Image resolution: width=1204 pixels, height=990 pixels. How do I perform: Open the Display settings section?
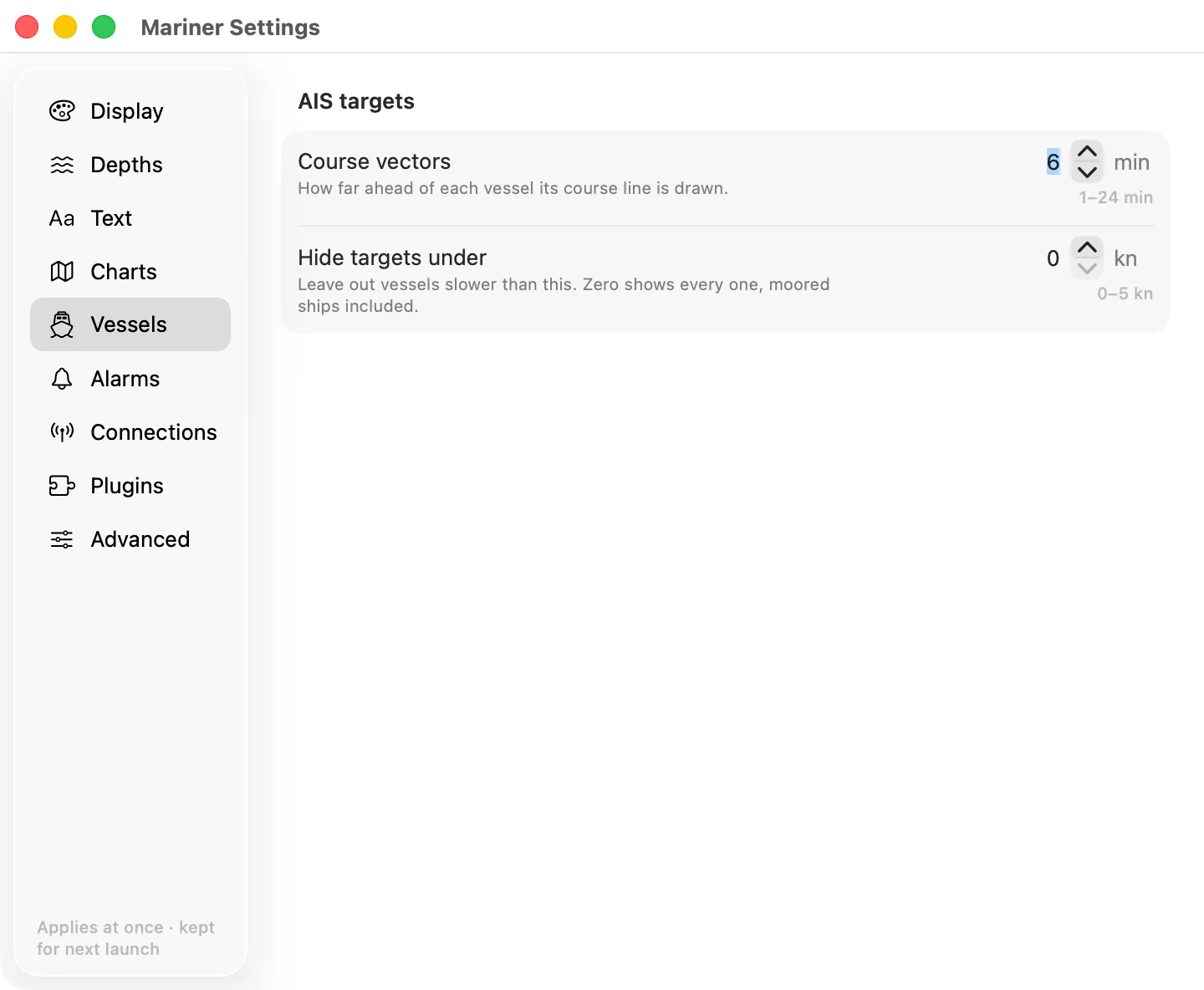130,111
